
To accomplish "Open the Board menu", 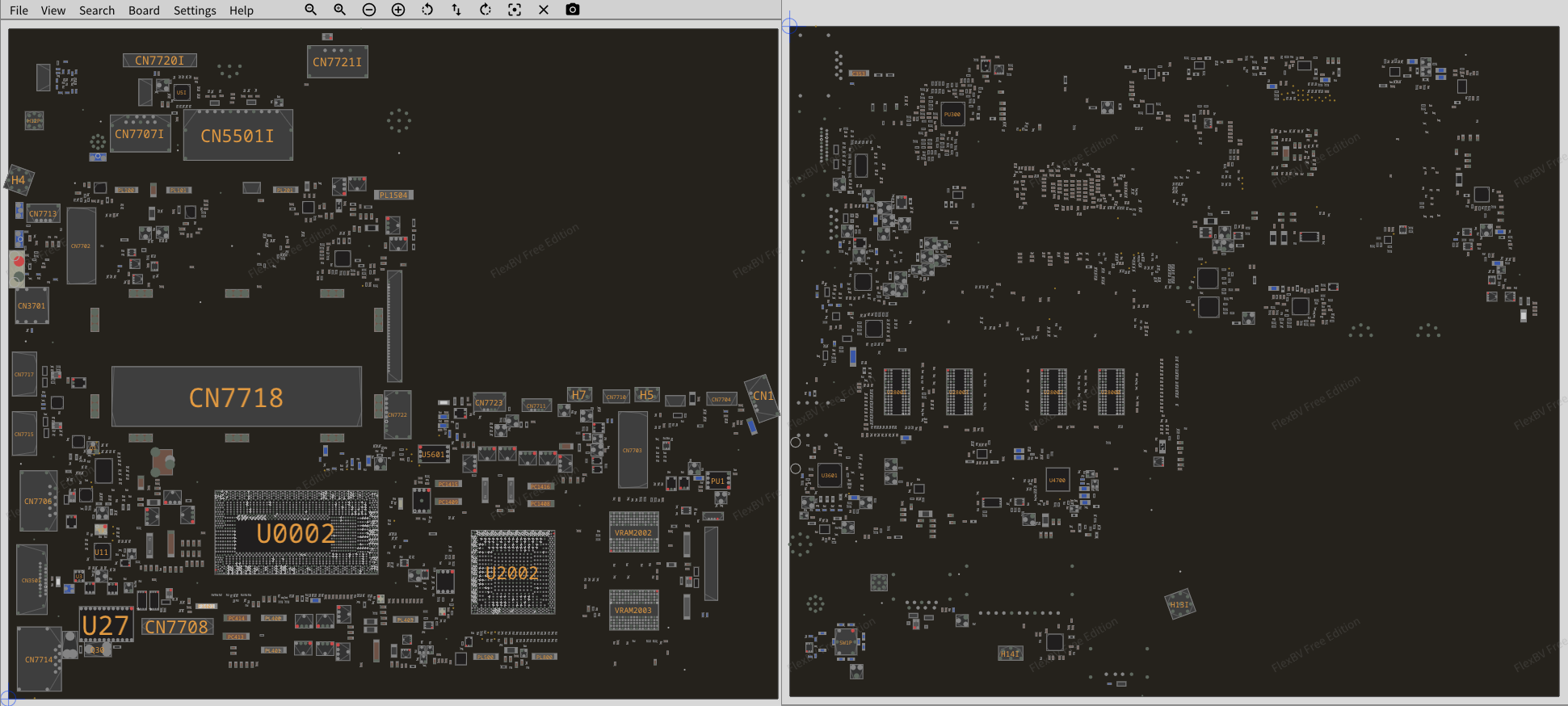I will click(144, 11).
